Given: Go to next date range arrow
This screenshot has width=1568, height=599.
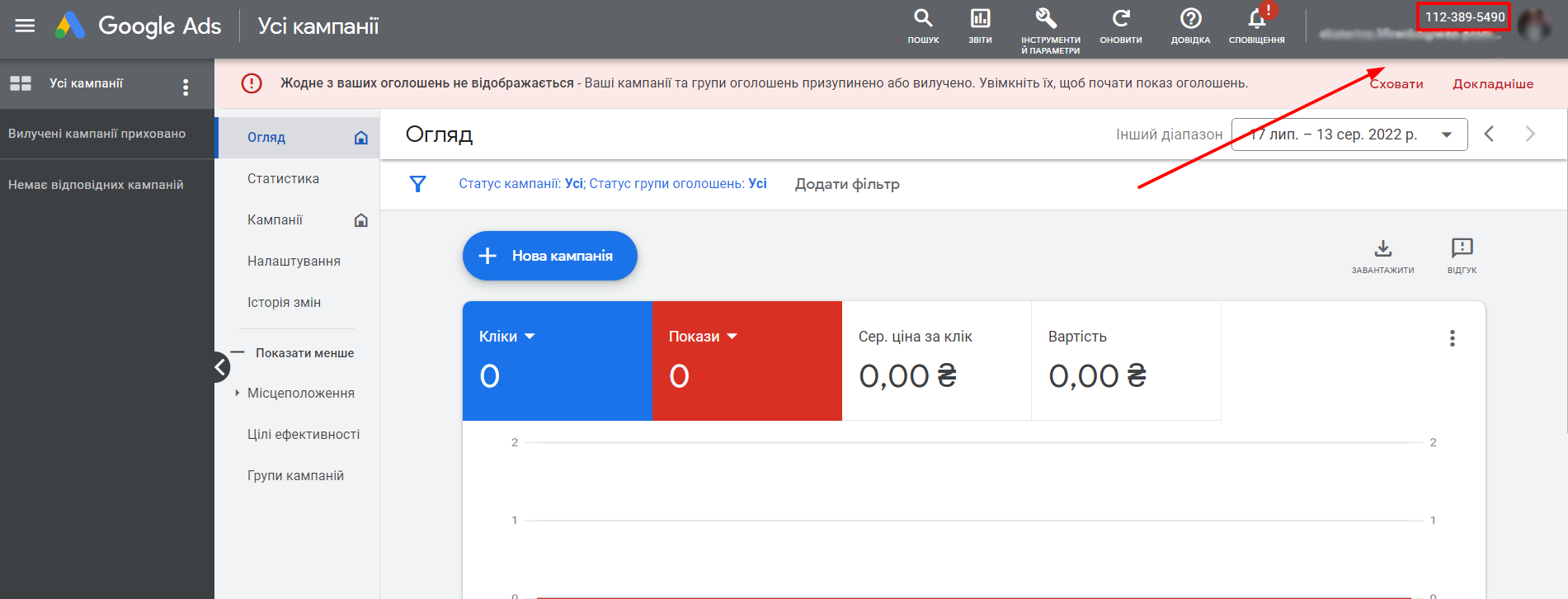Looking at the screenshot, I should (1530, 134).
